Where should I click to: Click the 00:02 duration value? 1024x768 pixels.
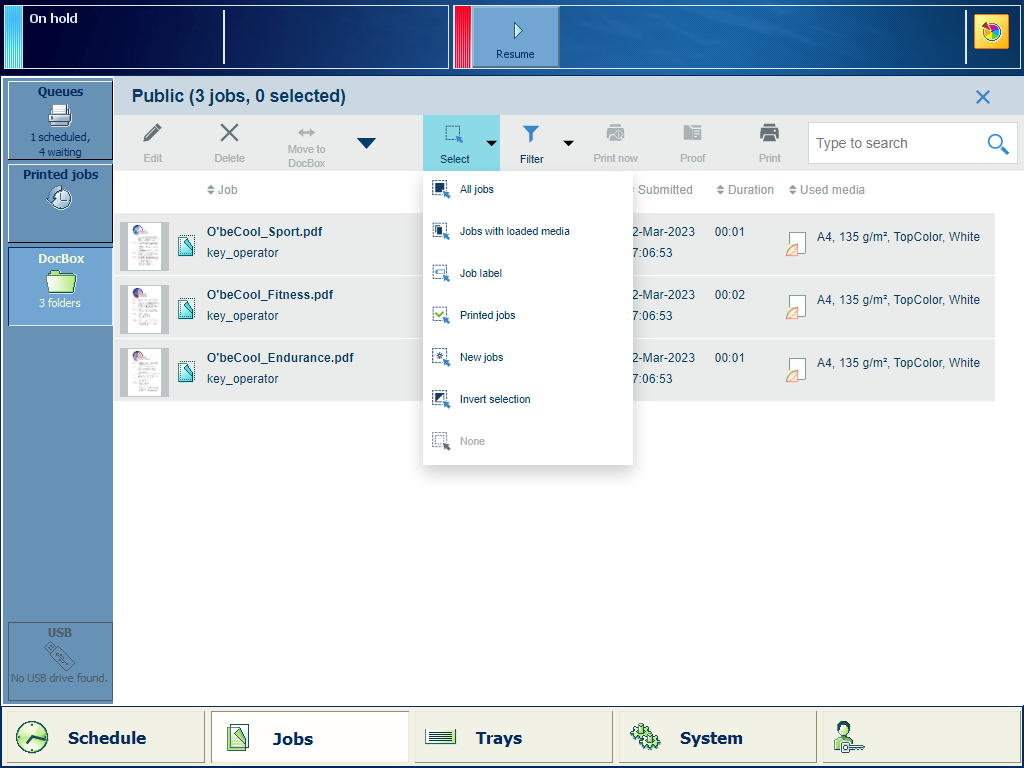[x=729, y=295]
